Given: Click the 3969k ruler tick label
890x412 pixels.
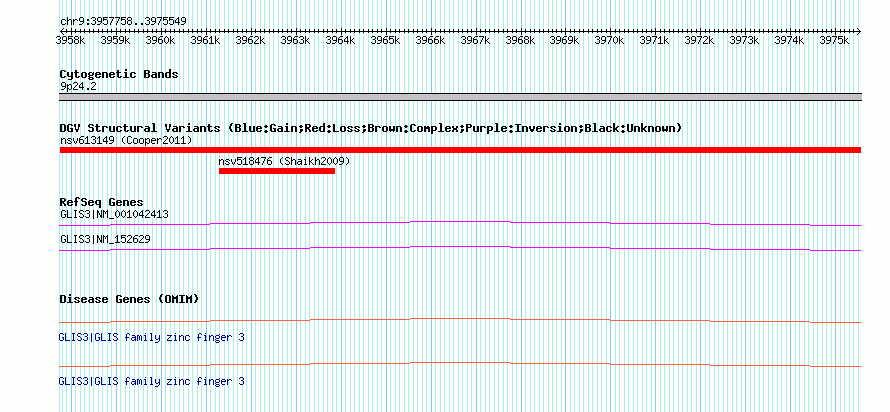Looking at the screenshot, I should pos(565,41).
